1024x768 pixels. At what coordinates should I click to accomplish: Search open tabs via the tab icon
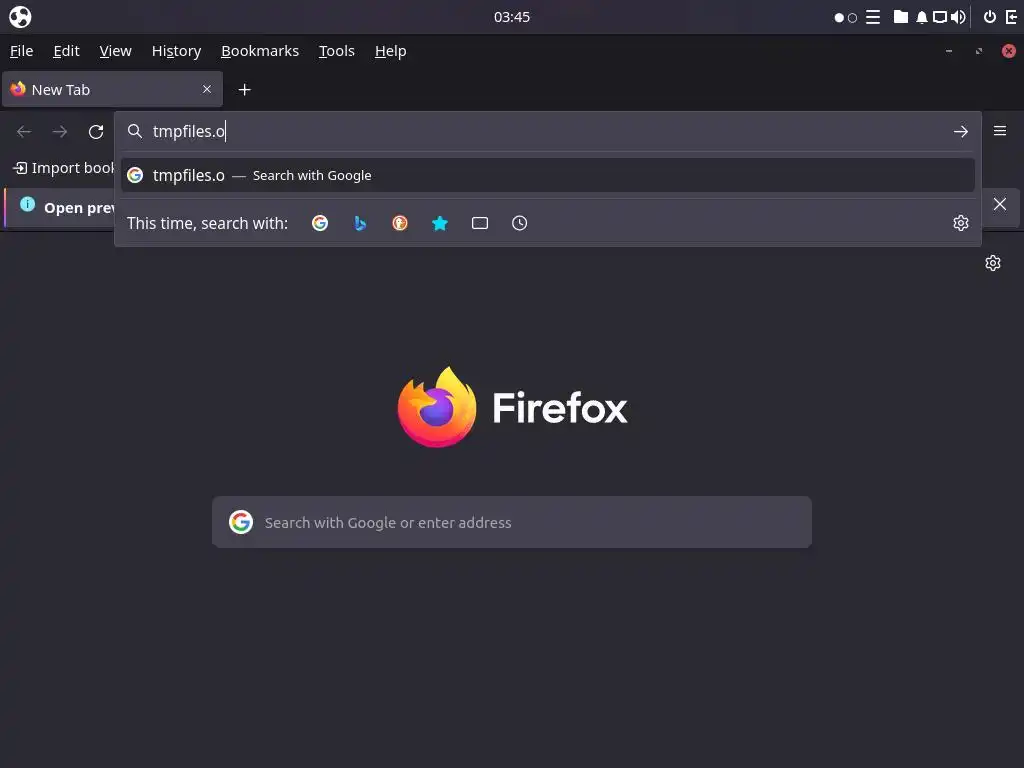pos(480,223)
